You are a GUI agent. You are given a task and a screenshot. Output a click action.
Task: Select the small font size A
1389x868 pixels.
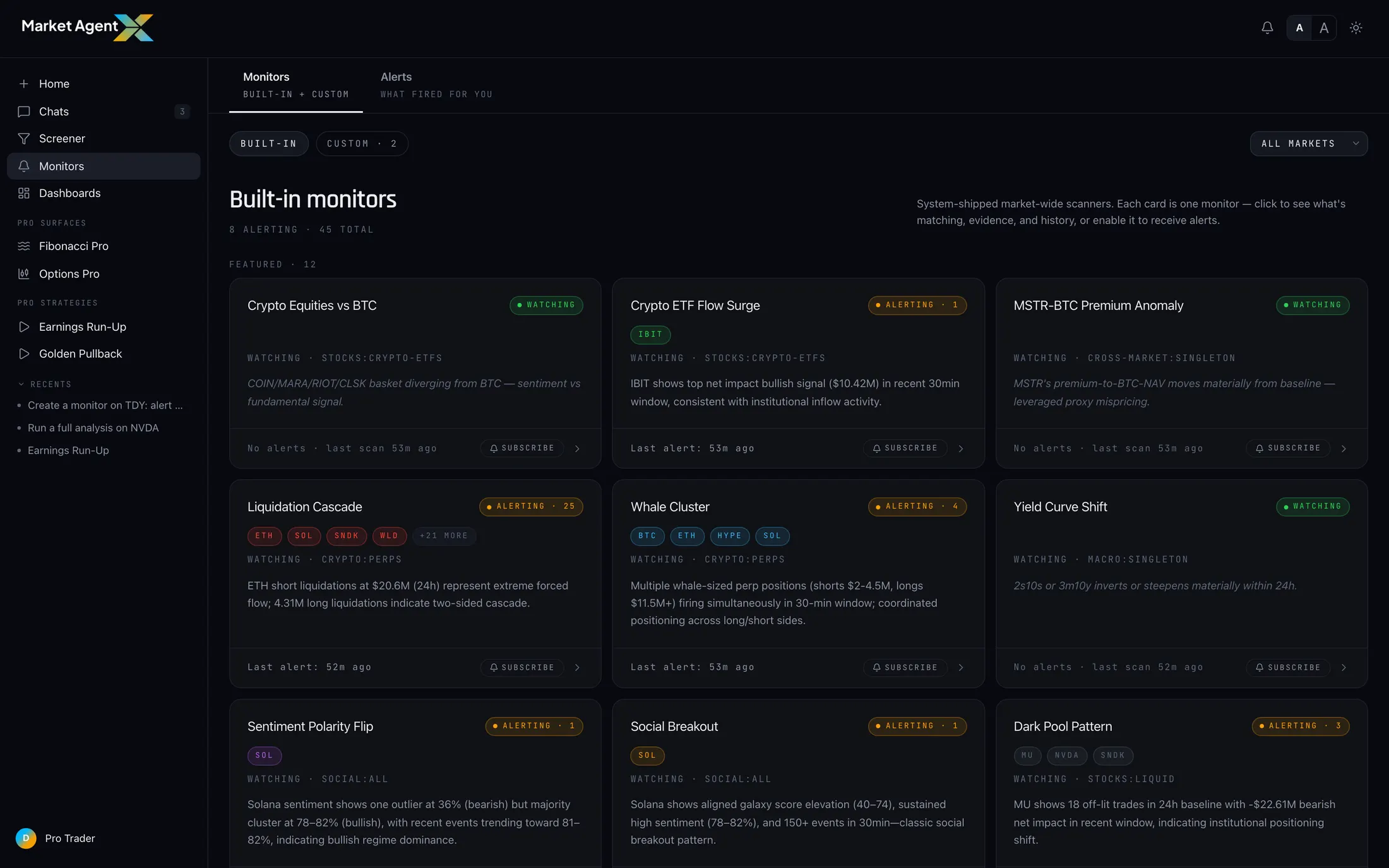tap(1299, 28)
